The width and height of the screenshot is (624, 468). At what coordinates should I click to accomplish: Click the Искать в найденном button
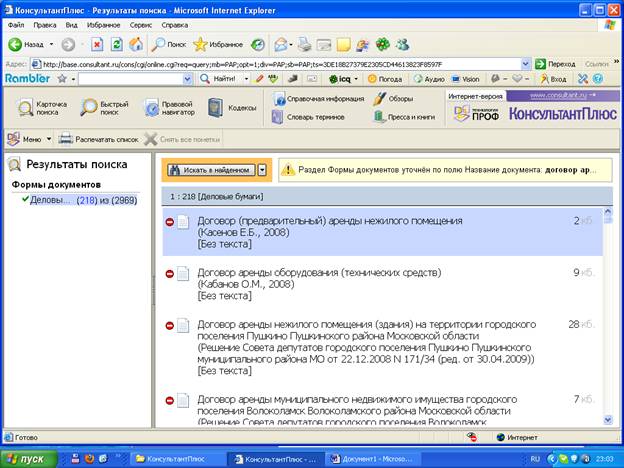[x=209, y=169]
